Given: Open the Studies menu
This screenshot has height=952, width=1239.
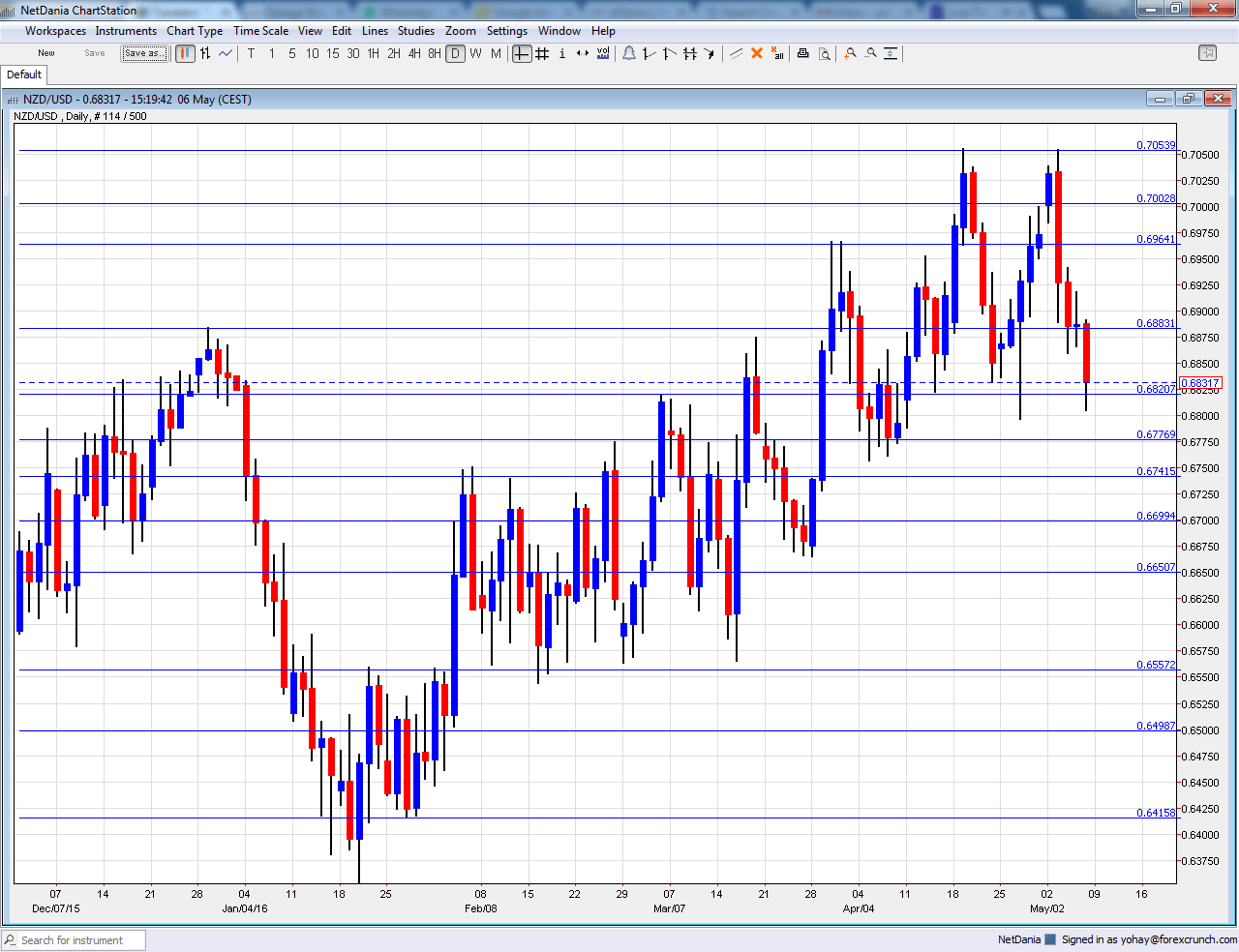Looking at the screenshot, I should (416, 30).
